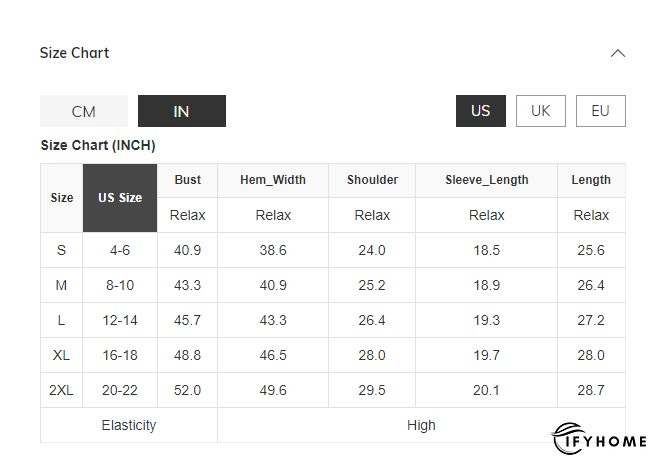The image size is (666, 468).
Task: Switch measurements to CM
Action: [84, 111]
